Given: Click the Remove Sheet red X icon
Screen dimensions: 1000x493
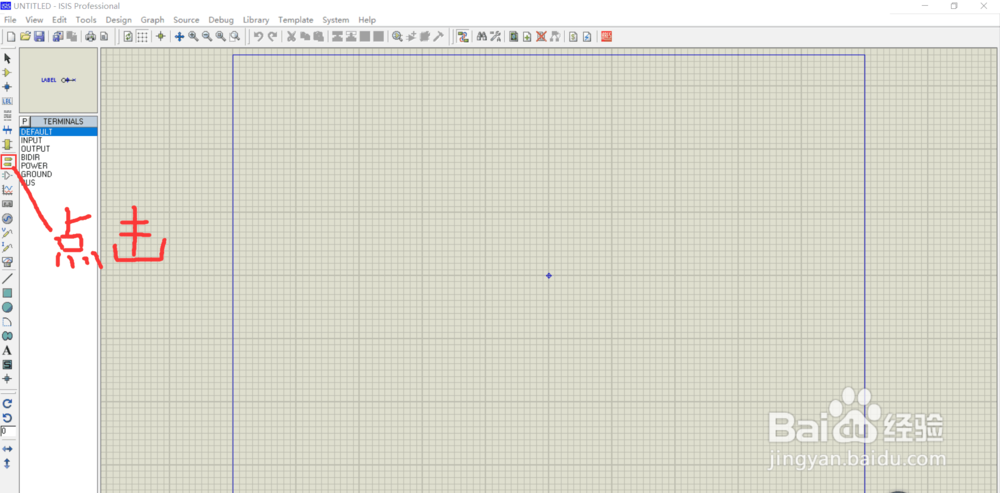Looking at the screenshot, I should [x=541, y=37].
